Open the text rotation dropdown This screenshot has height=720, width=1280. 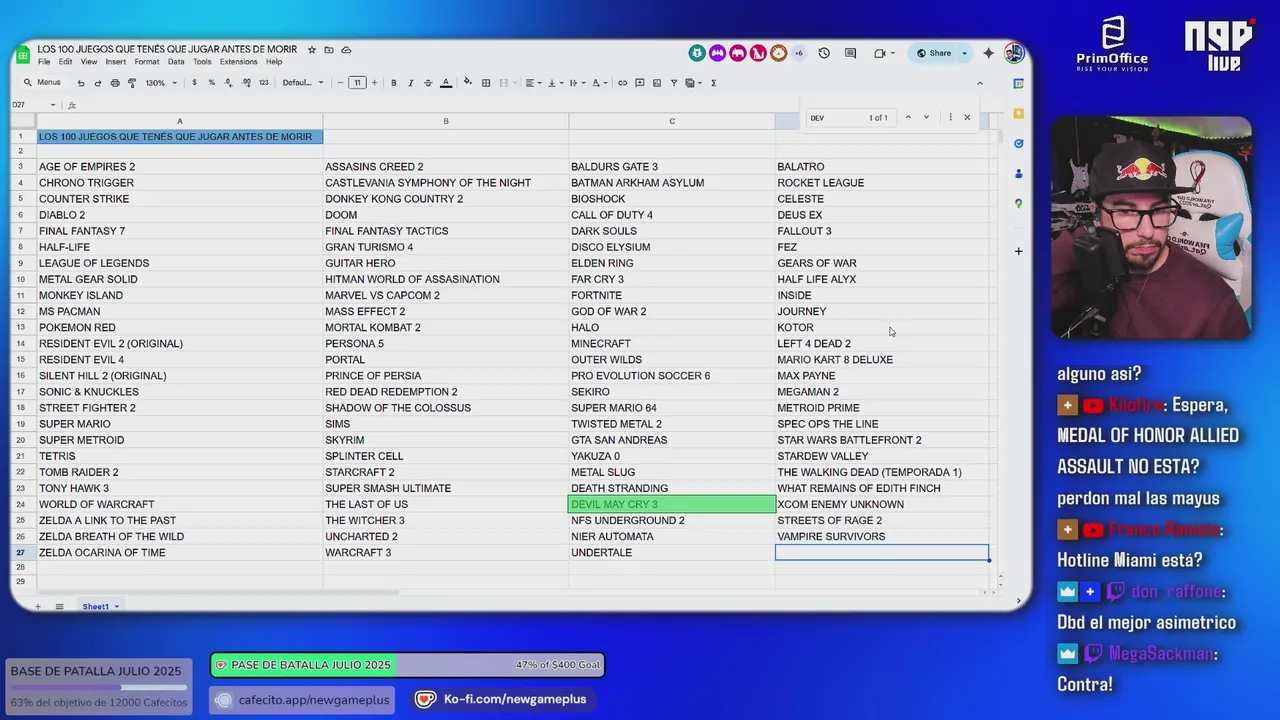pos(598,83)
